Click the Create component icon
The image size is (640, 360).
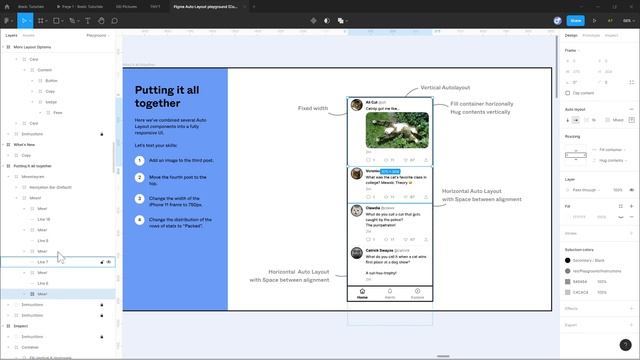313,20
